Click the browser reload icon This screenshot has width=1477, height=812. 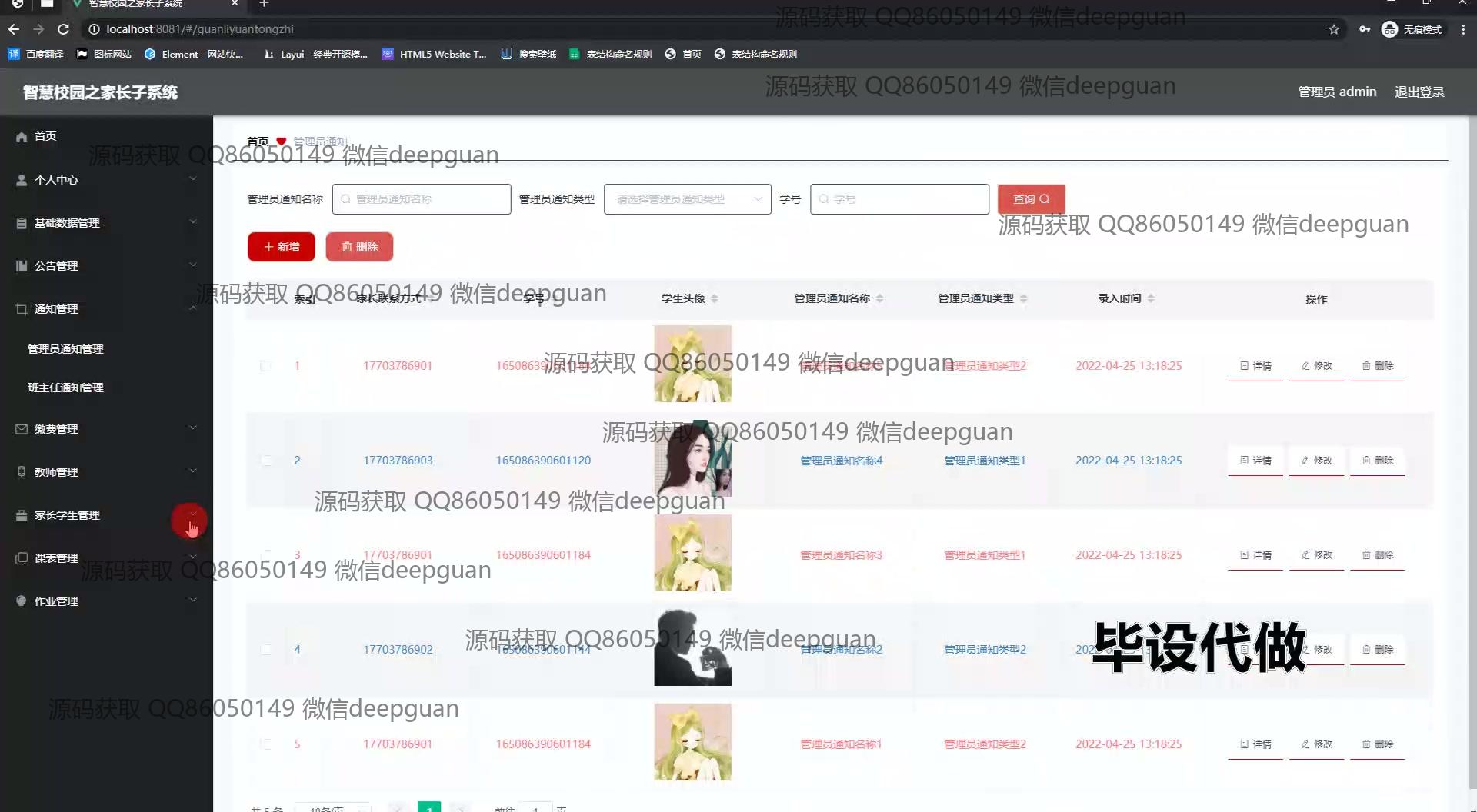tap(64, 29)
